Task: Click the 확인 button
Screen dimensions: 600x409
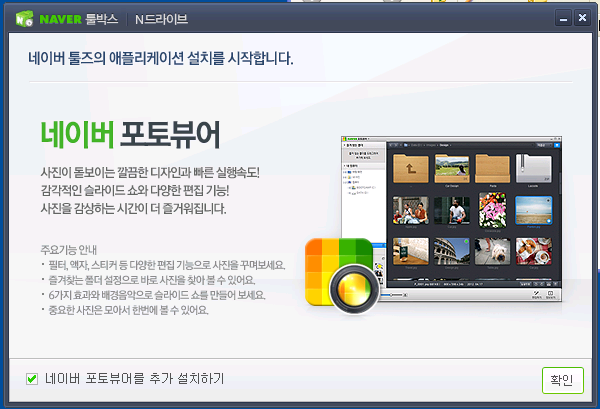Action: (562, 380)
